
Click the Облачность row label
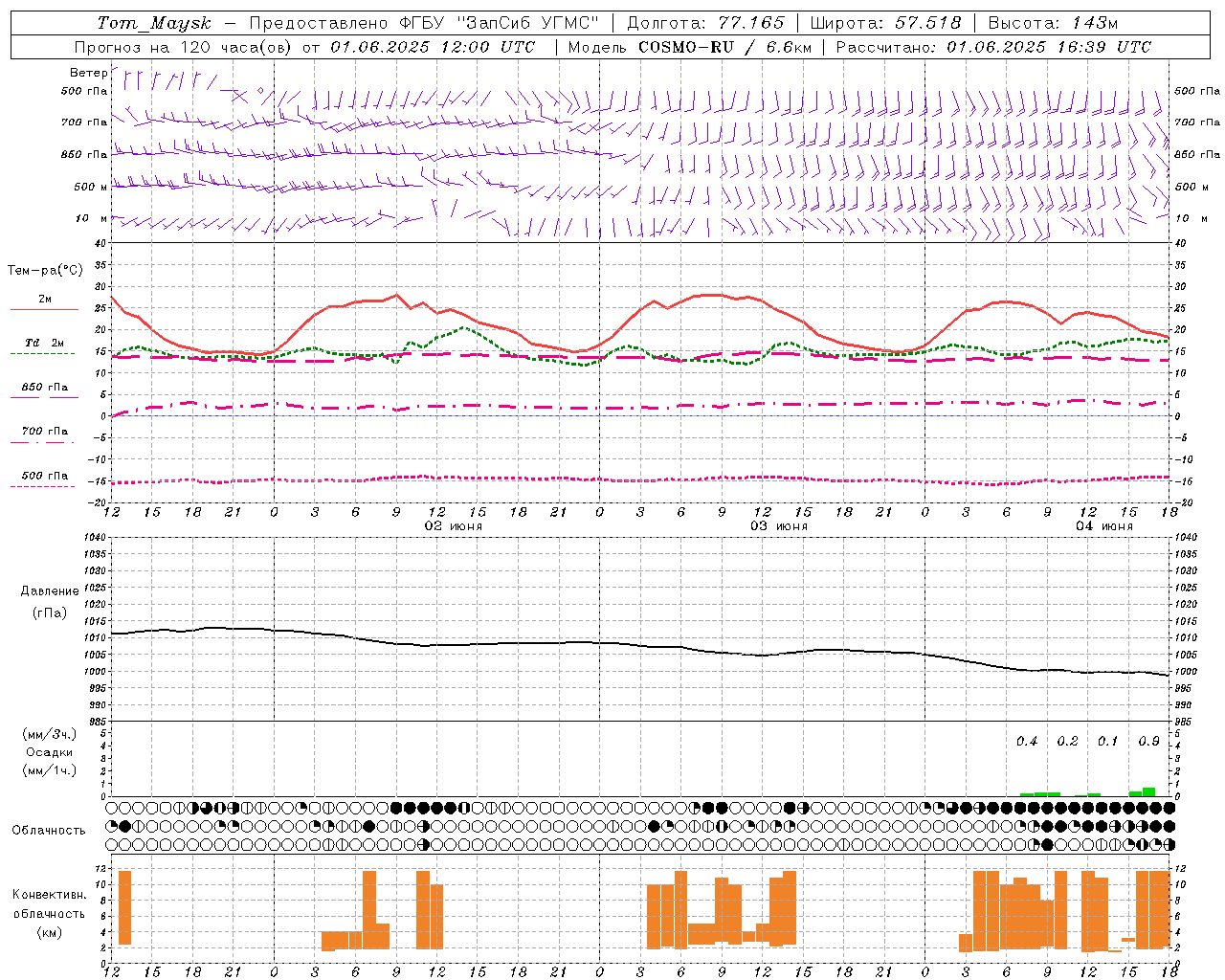tap(49, 831)
